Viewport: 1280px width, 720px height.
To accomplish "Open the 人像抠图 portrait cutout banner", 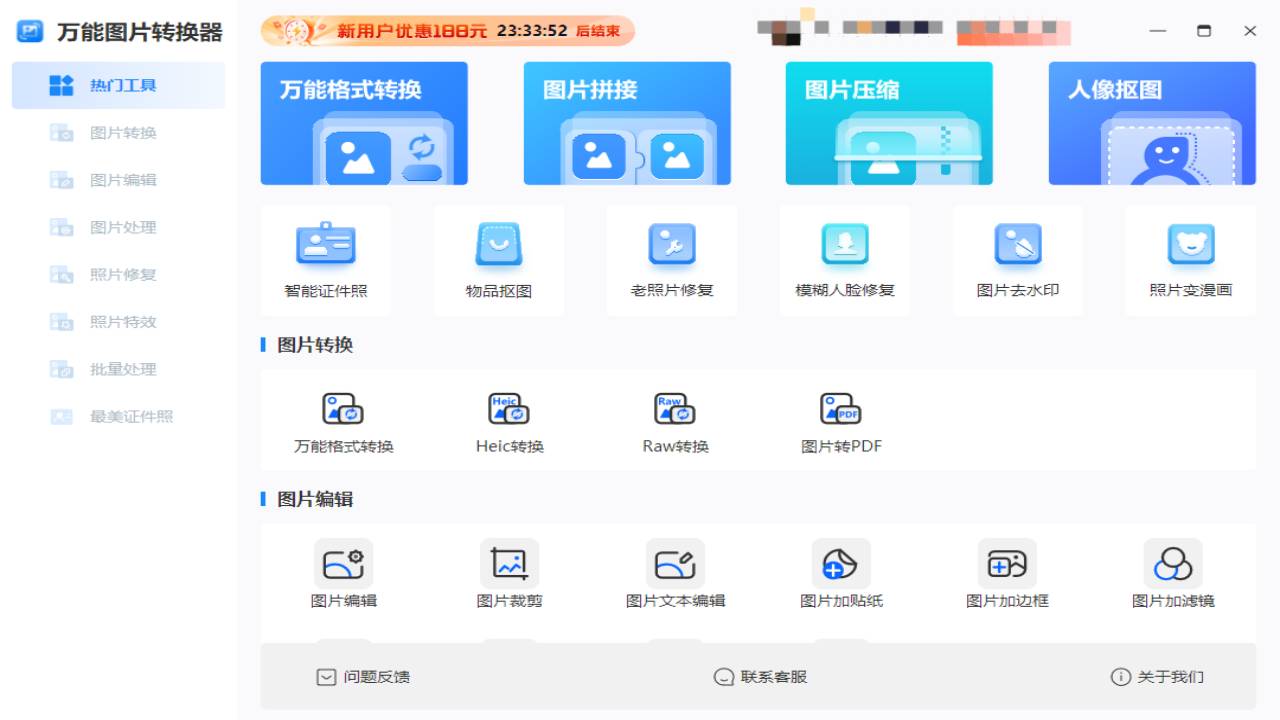I will (x=1151, y=122).
